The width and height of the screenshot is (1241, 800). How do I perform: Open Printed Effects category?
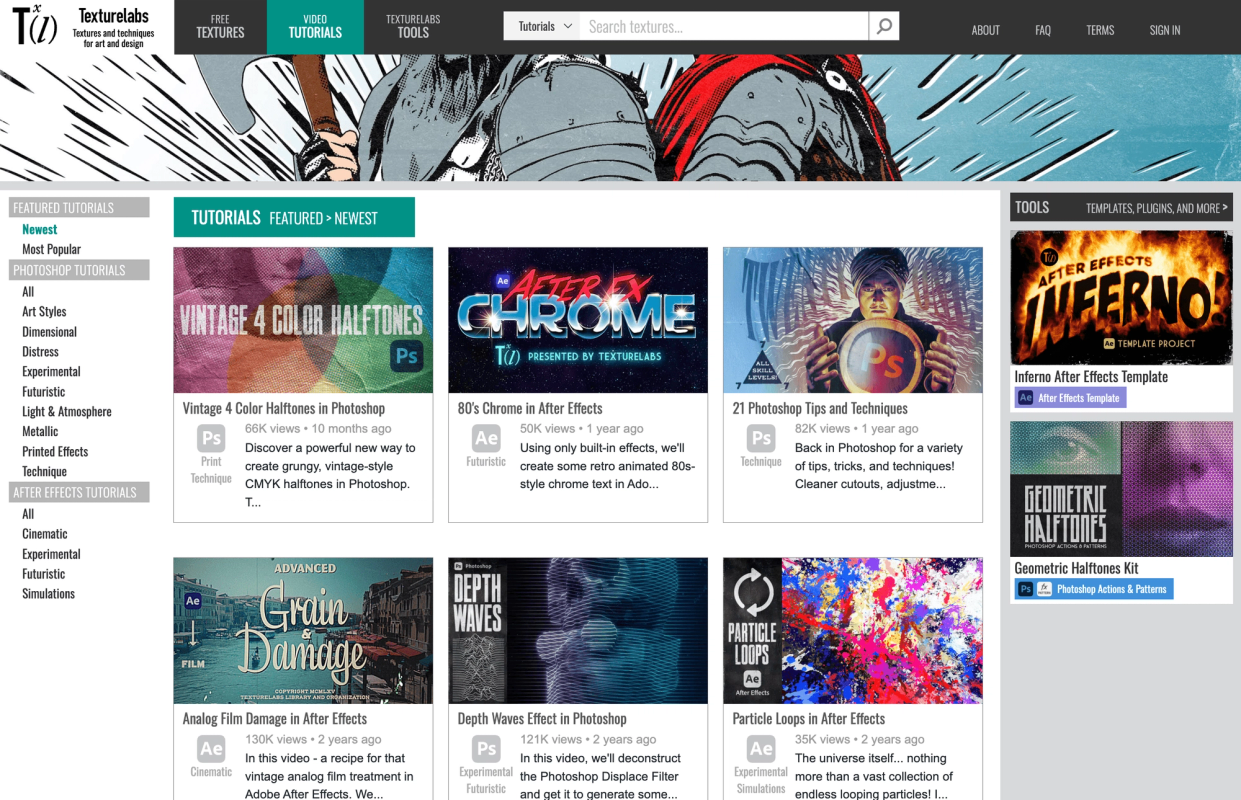coord(55,451)
